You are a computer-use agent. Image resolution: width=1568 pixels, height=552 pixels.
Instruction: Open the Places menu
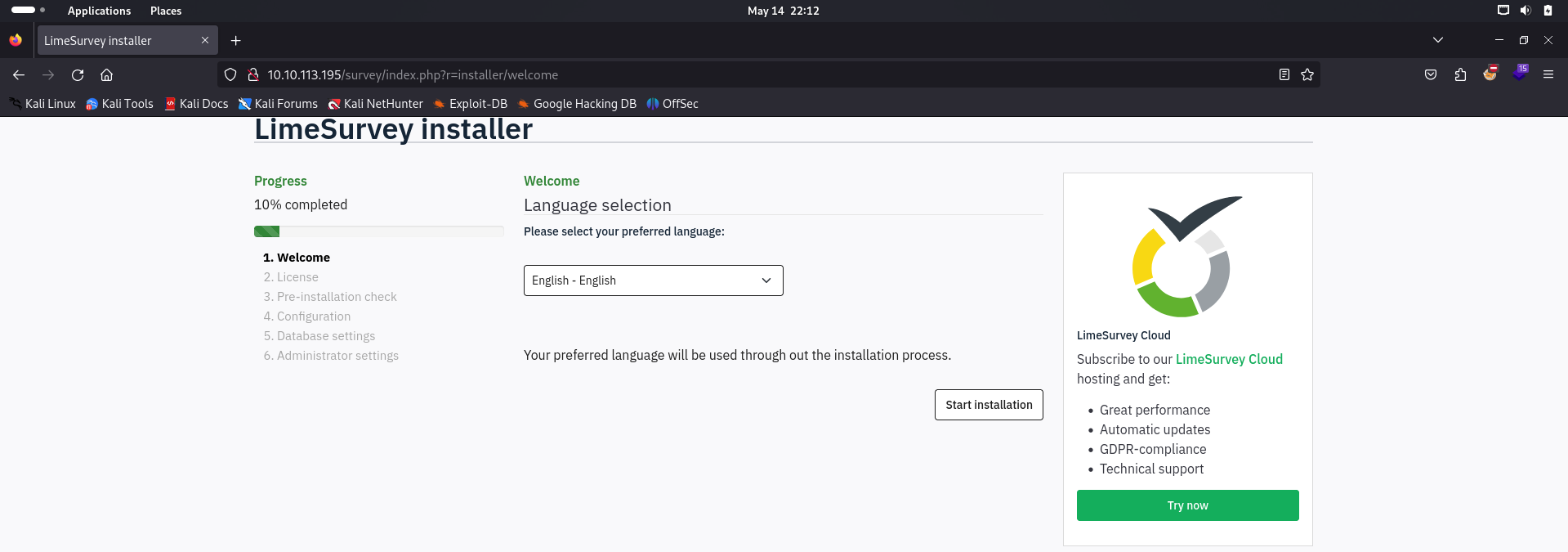166,11
